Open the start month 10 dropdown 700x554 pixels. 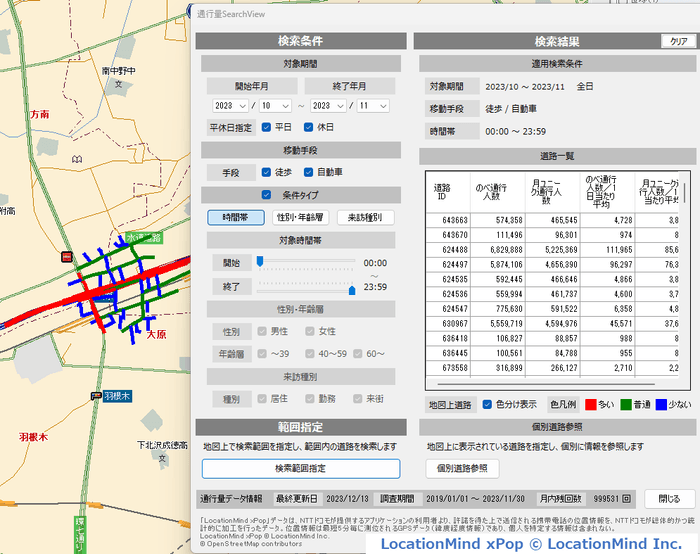(277, 105)
